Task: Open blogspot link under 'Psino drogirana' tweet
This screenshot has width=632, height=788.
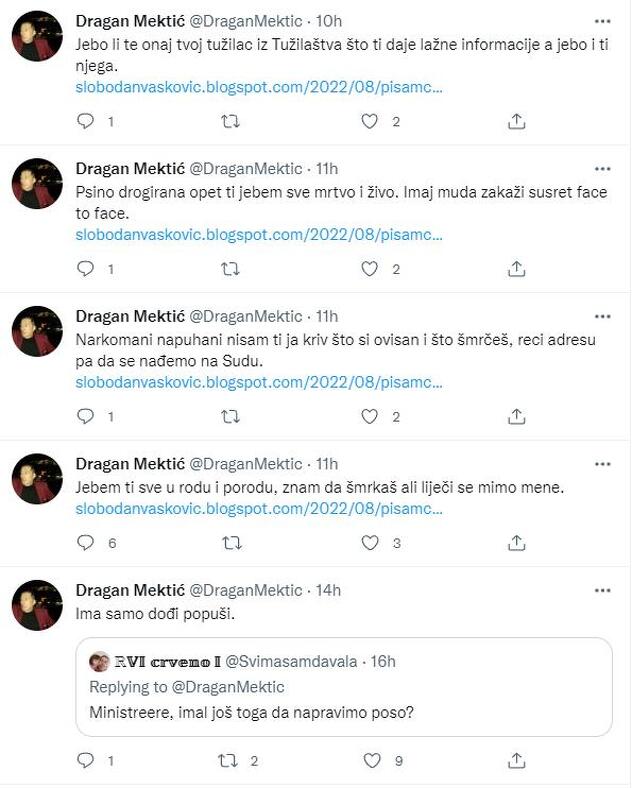Action: pos(258,234)
